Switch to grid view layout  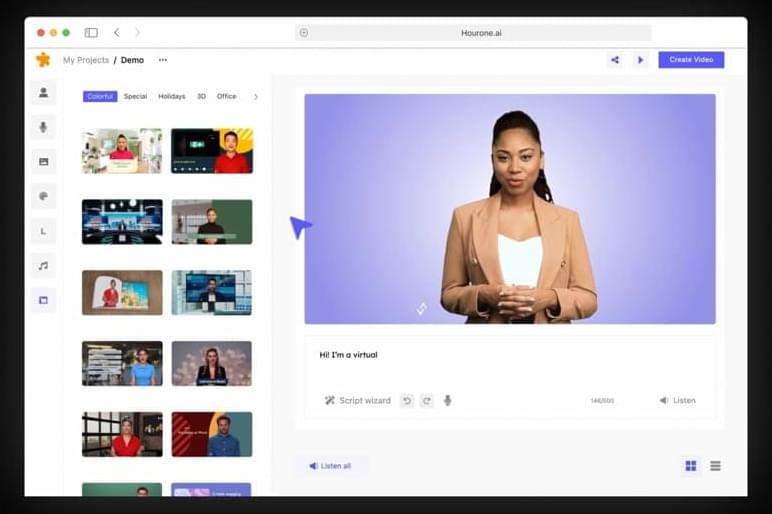690,466
